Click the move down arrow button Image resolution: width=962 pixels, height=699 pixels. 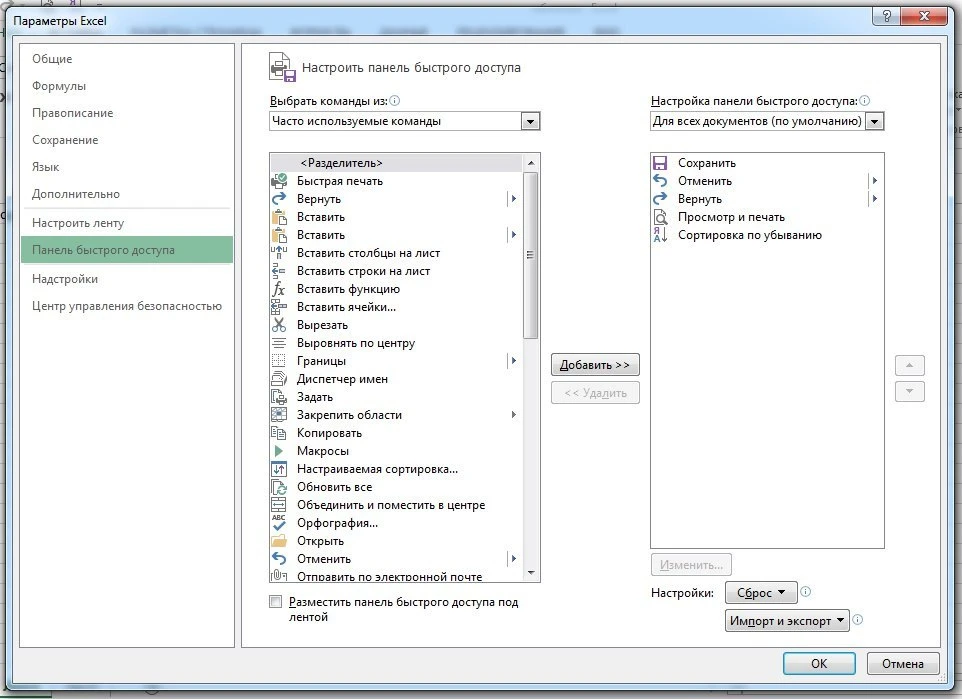[x=909, y=391]
